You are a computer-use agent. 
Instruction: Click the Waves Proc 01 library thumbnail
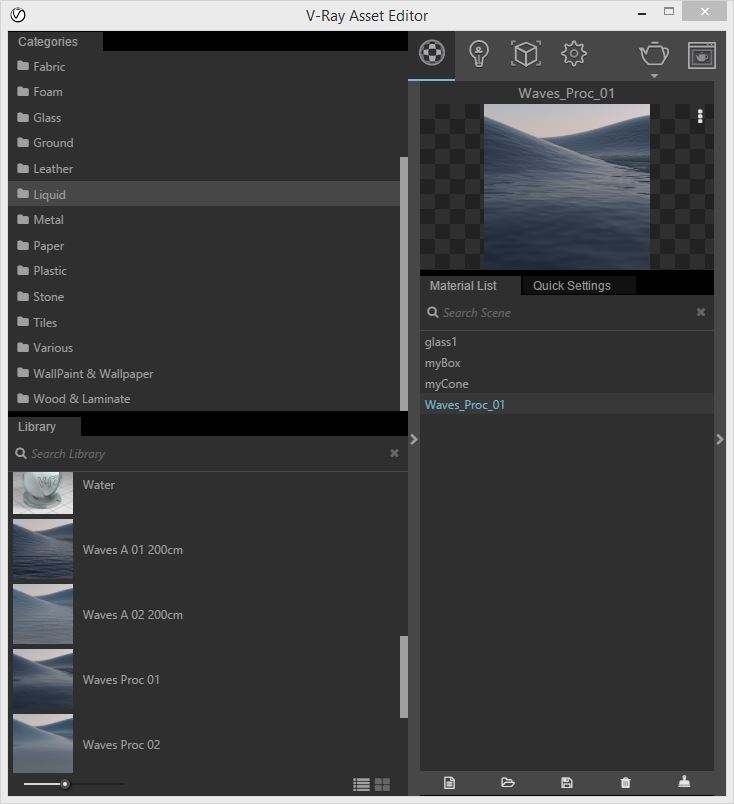pyautogui.click(x=43, y=679)
